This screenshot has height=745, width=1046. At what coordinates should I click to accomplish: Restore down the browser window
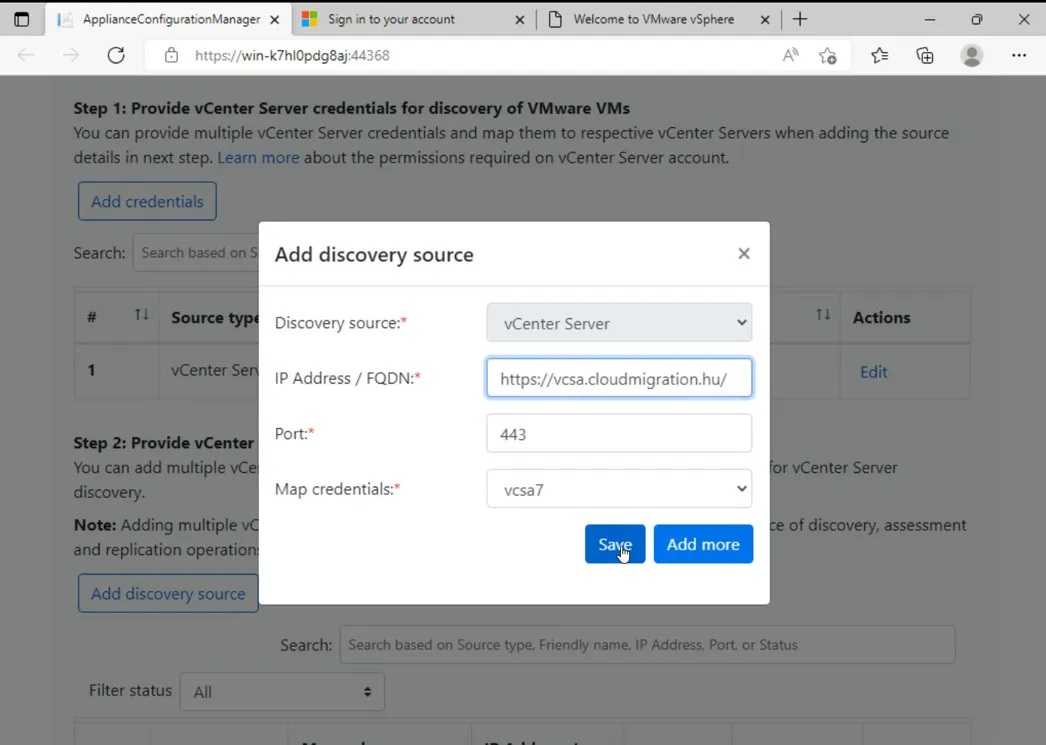pos(977,19)
